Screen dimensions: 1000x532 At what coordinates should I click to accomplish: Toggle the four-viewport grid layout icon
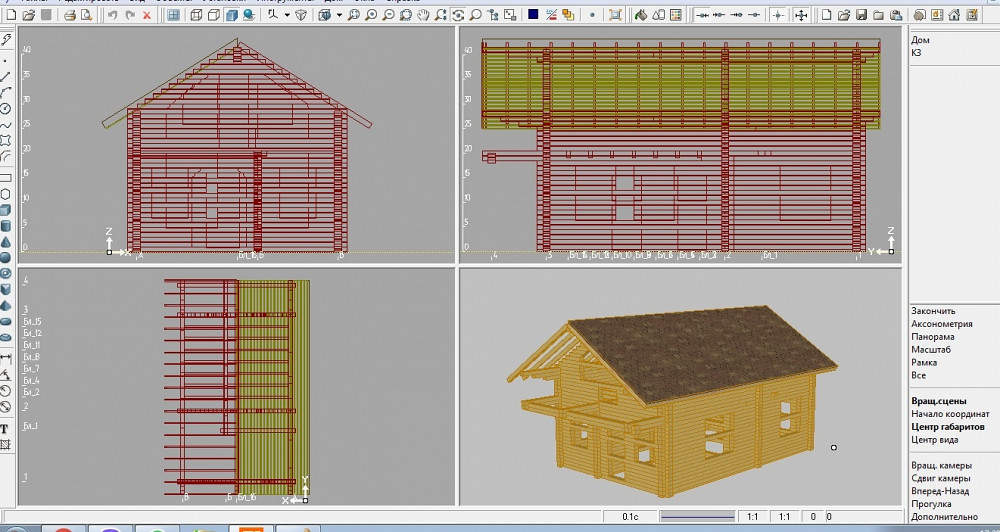pos(174,15)
